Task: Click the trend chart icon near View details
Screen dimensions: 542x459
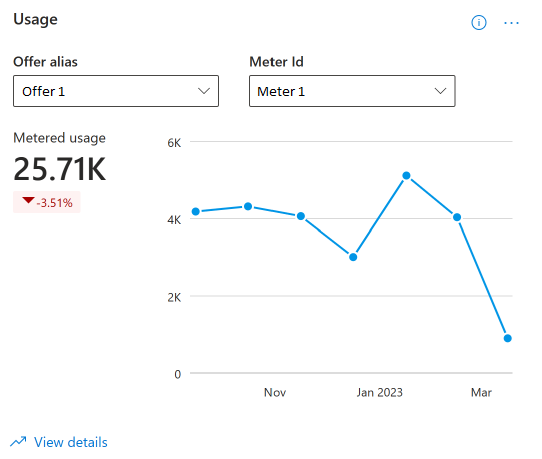Action: 18,441
